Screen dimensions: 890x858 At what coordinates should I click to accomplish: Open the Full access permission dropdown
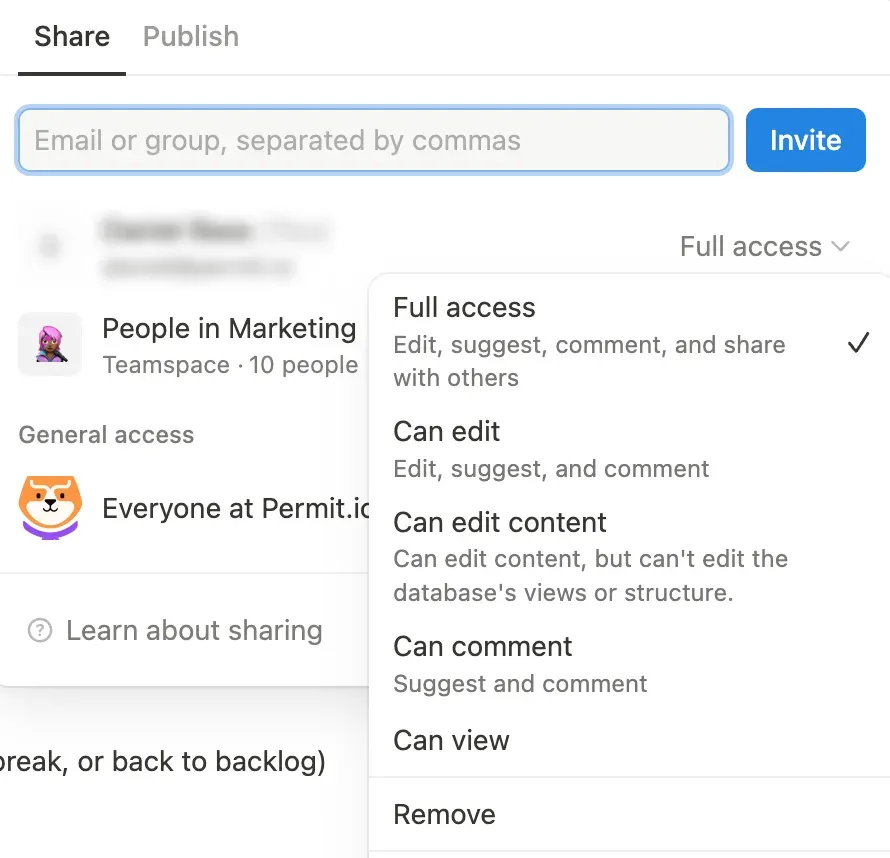pyautogui.click(x=764, y=246)
